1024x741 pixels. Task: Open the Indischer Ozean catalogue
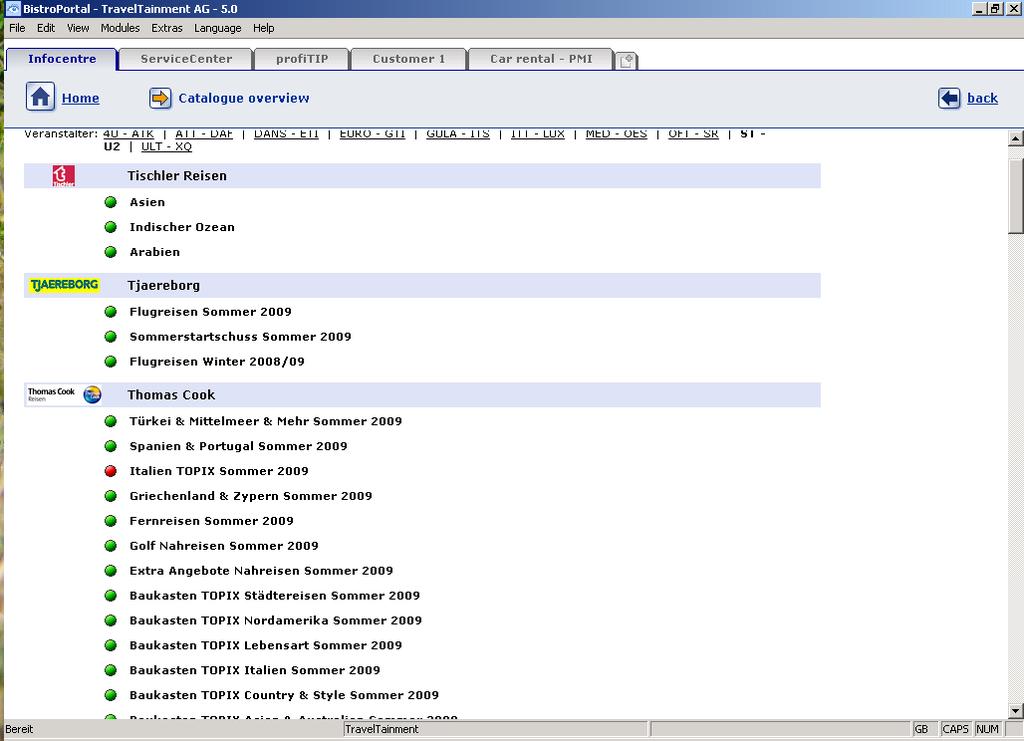point(182,227)
